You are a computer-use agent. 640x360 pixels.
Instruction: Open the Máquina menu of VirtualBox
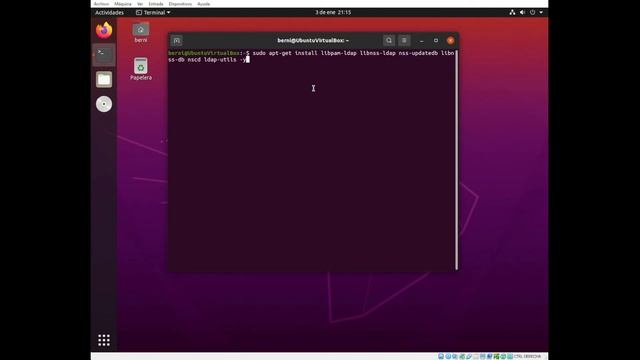tap(123, 4)
